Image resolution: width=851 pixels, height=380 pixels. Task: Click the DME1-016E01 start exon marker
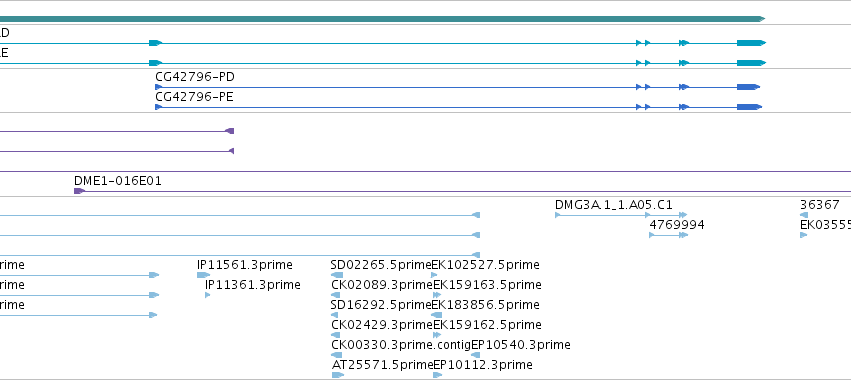coord(79,191)
